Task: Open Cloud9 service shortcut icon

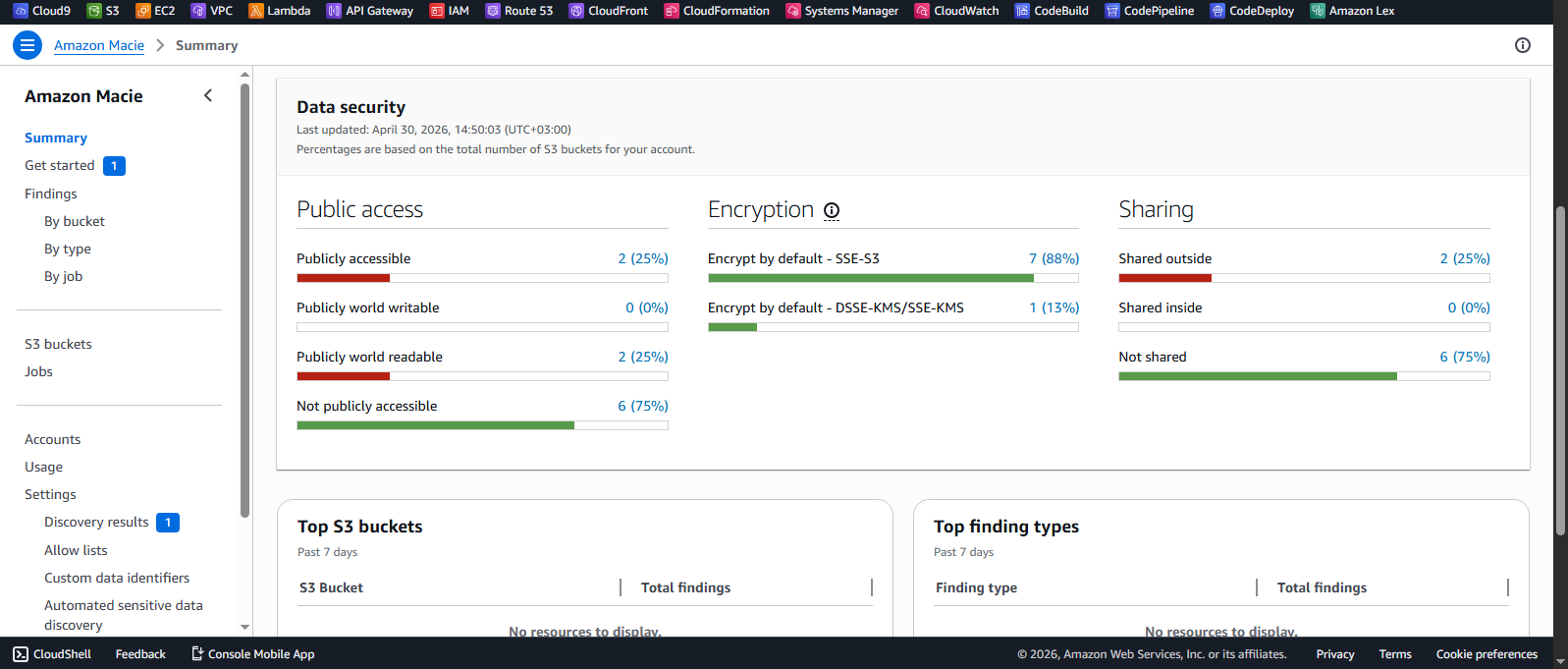Action: click(21, 11)
